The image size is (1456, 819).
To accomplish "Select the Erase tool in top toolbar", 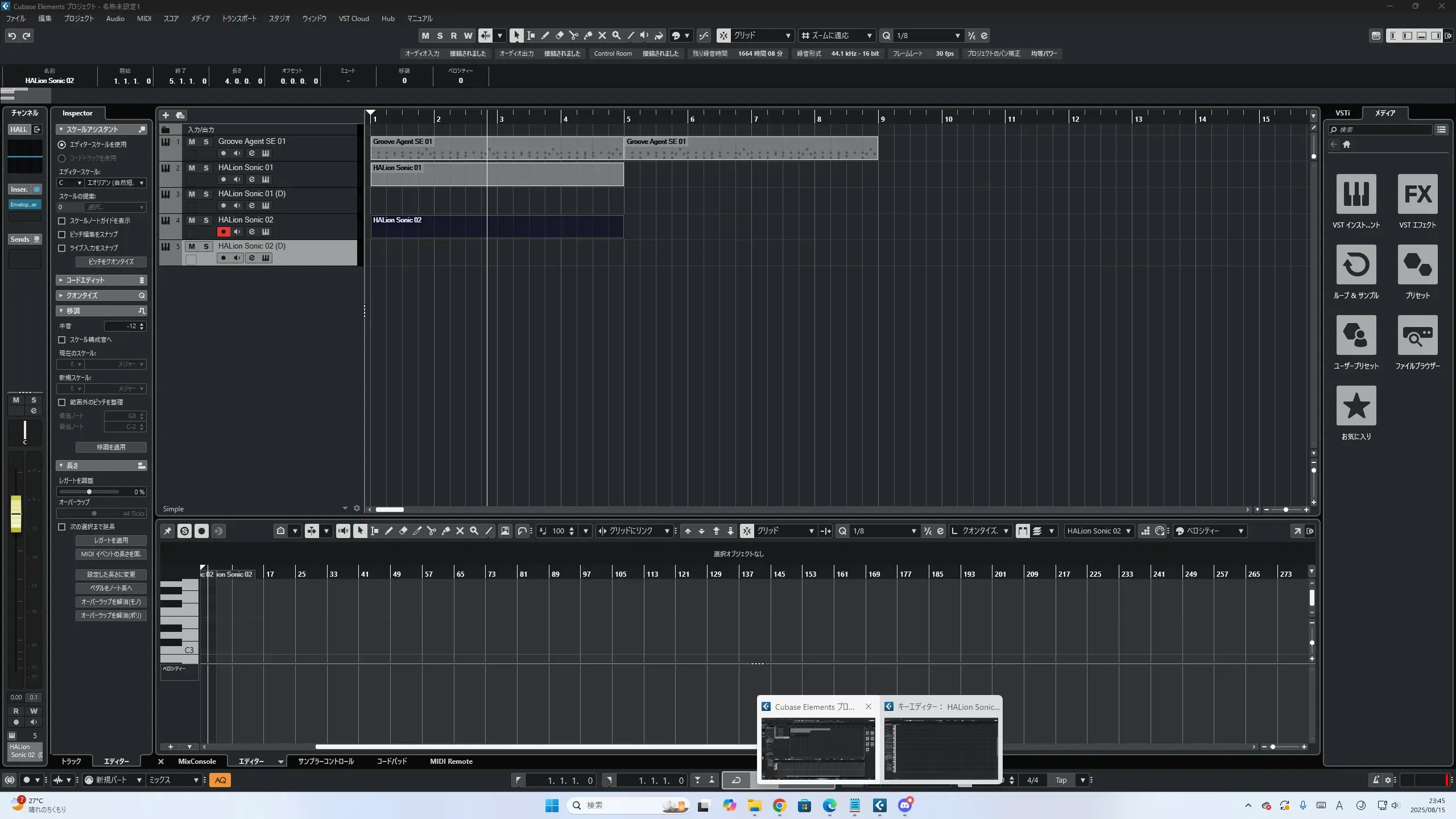I will click(559, 35).
